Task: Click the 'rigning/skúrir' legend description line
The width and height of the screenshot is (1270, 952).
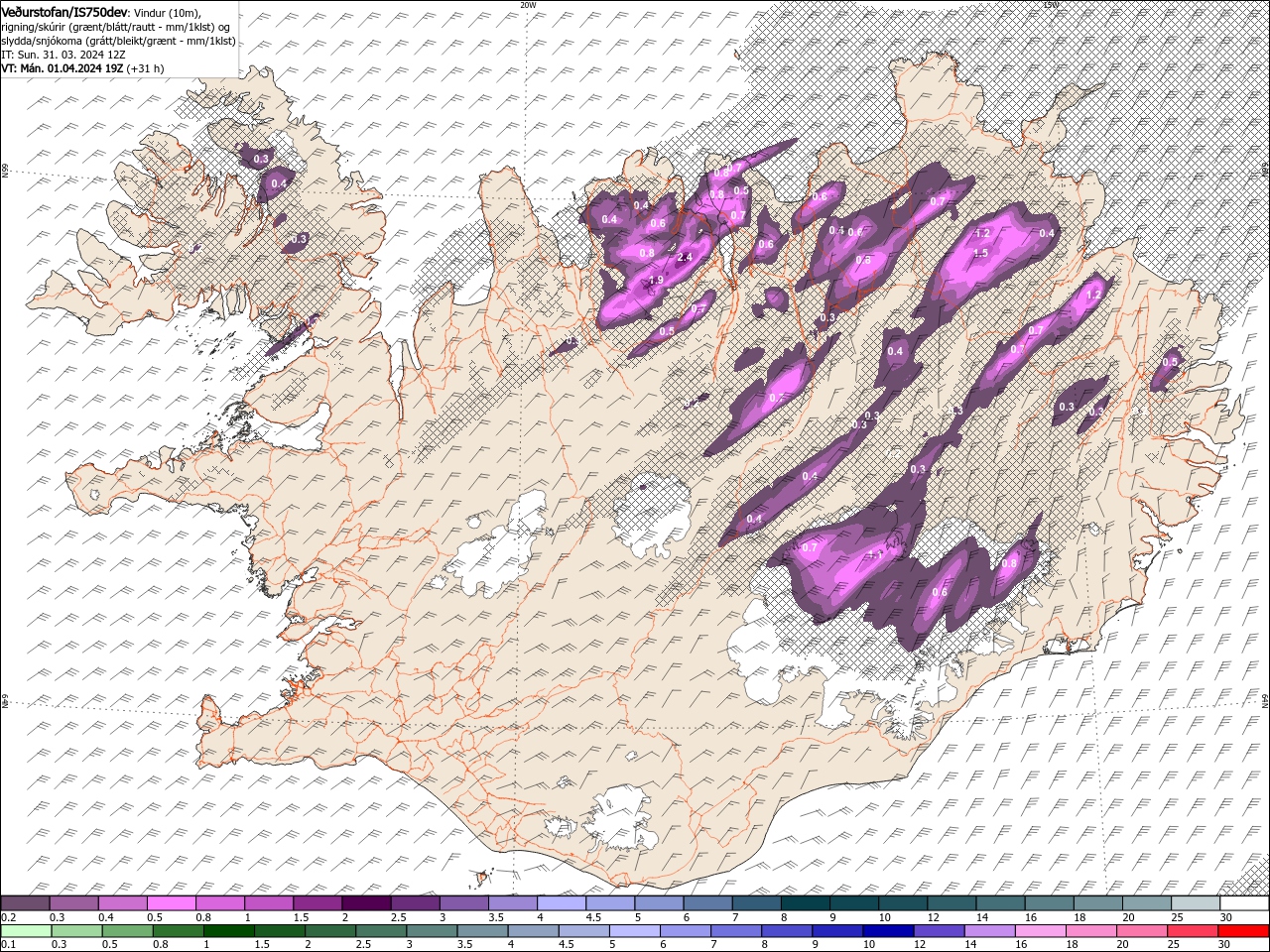Action: [x=116, y=26]
